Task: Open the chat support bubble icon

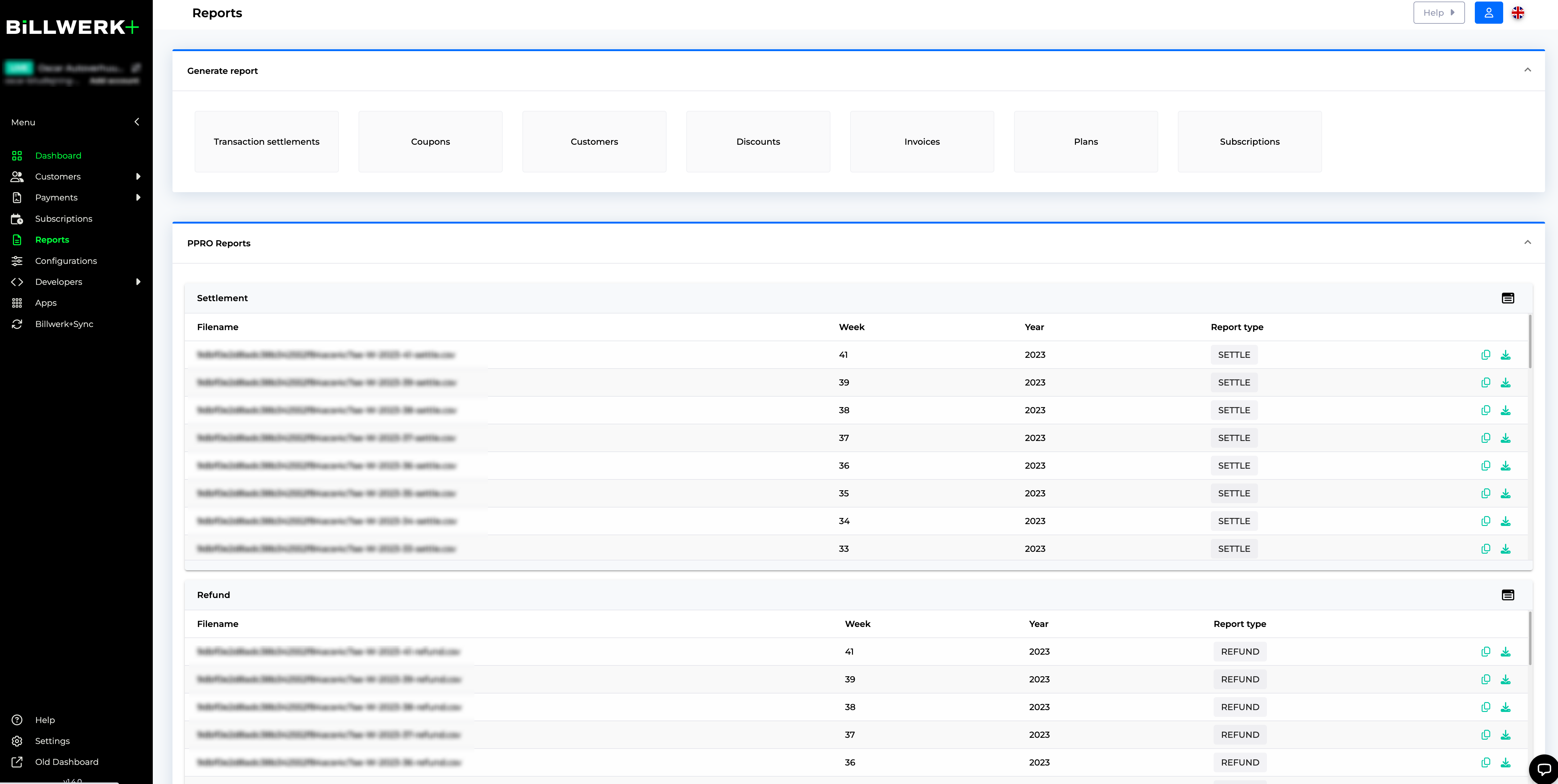Action: coord(1544,770)
